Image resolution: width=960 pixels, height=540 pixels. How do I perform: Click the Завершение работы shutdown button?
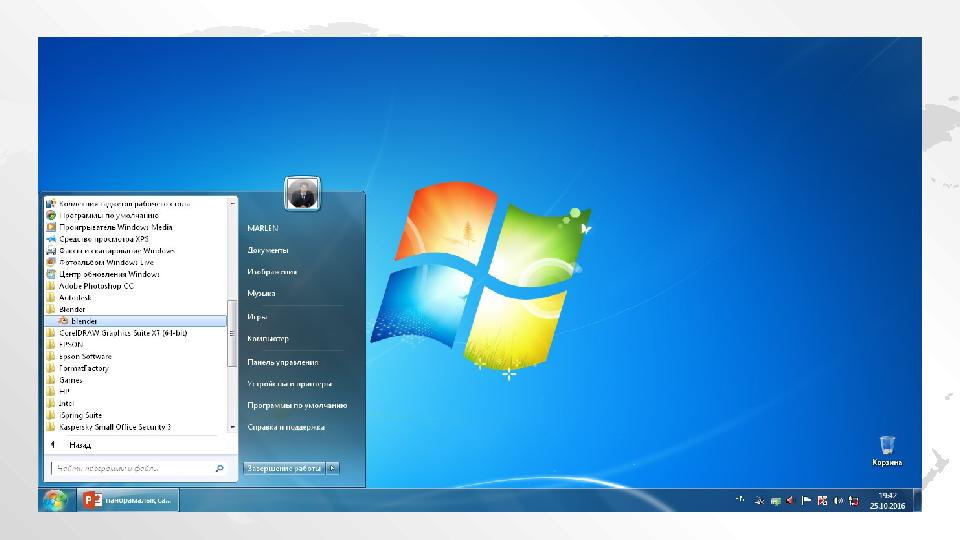[x=284, y=468]
